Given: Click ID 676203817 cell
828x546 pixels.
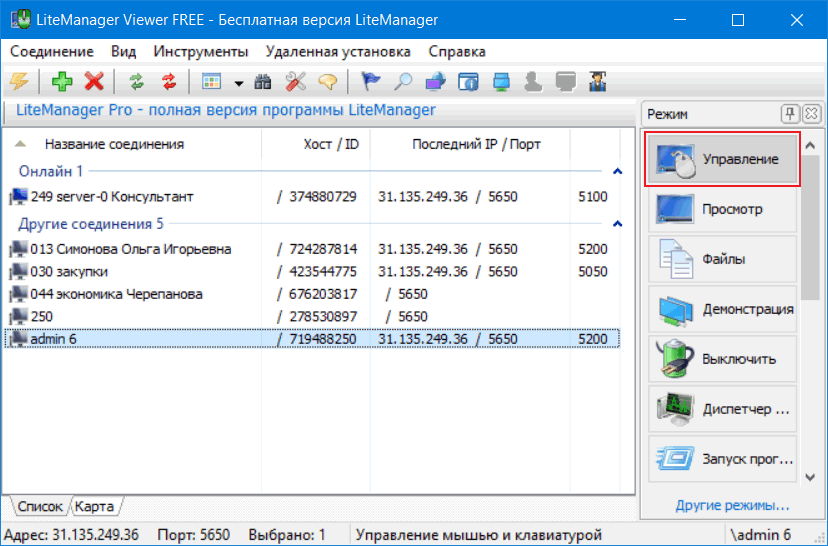Looking at the screenshot, I should (x=323, y=294).
